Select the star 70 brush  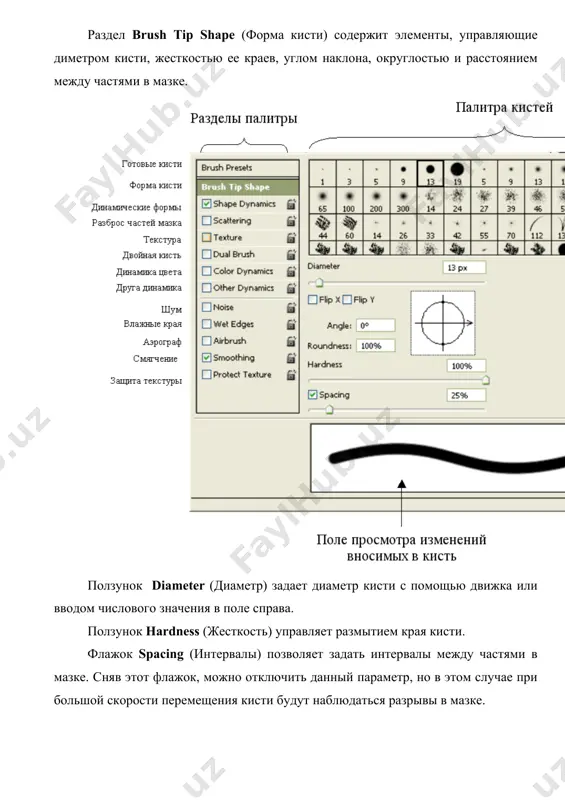click(x=511, y=227)
